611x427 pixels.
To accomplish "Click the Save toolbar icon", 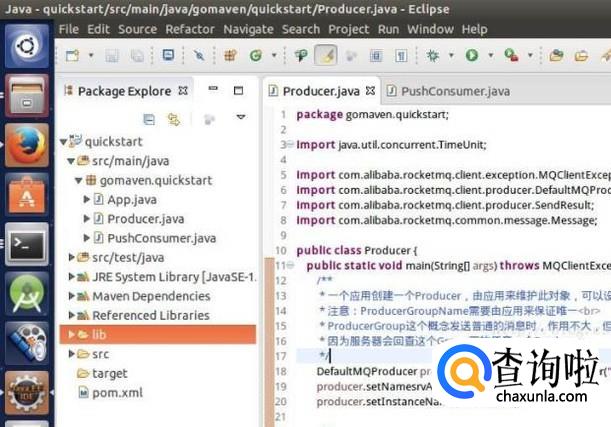I will [x=112, y=56].
